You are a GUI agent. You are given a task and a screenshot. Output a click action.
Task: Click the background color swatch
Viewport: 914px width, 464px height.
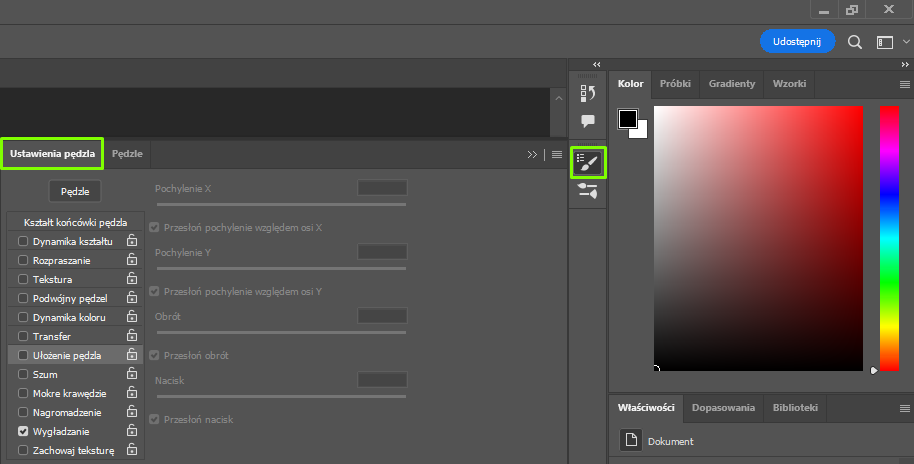(x=642, y=132)
